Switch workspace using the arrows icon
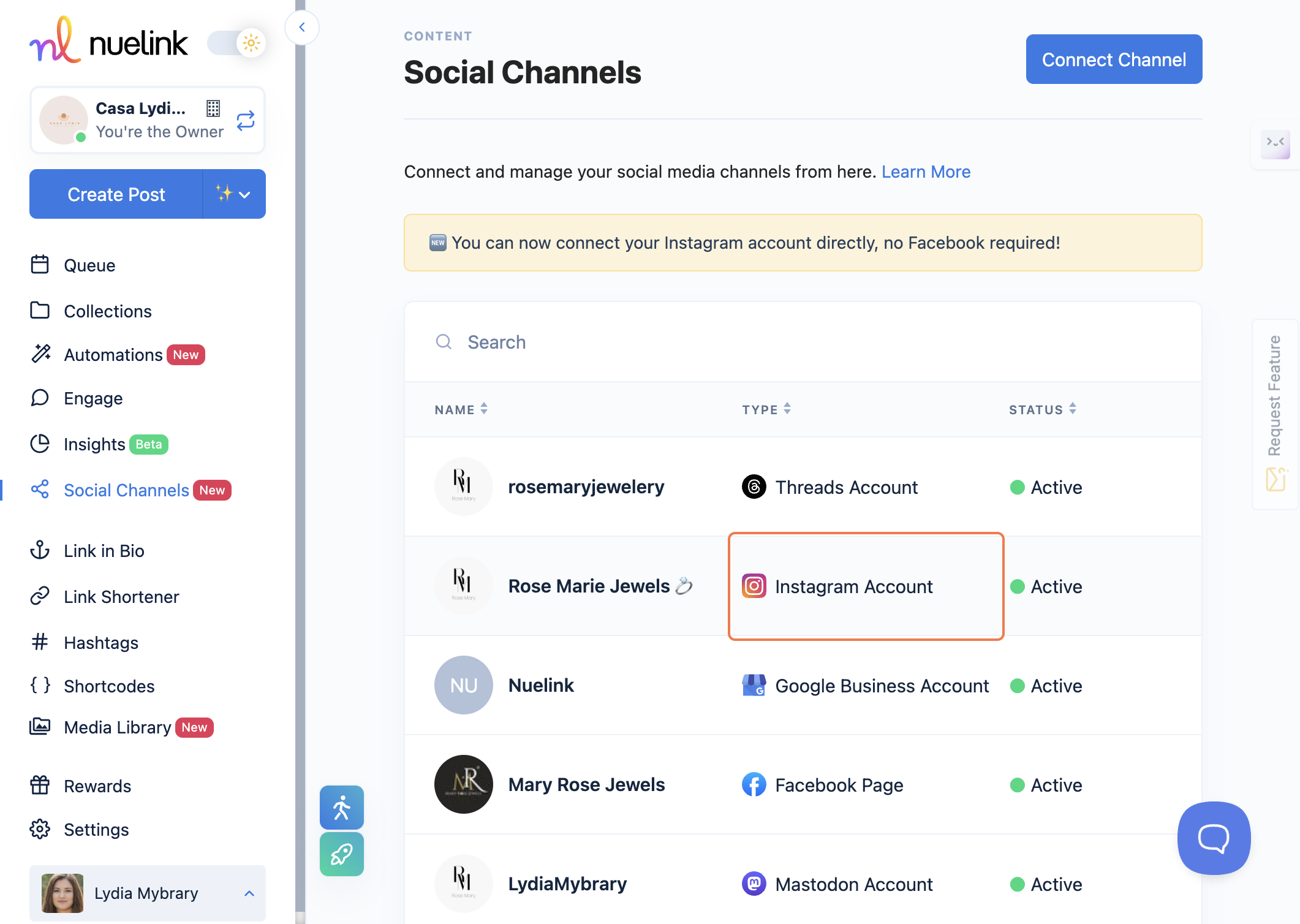1300x924 pixels. (246, 121)
